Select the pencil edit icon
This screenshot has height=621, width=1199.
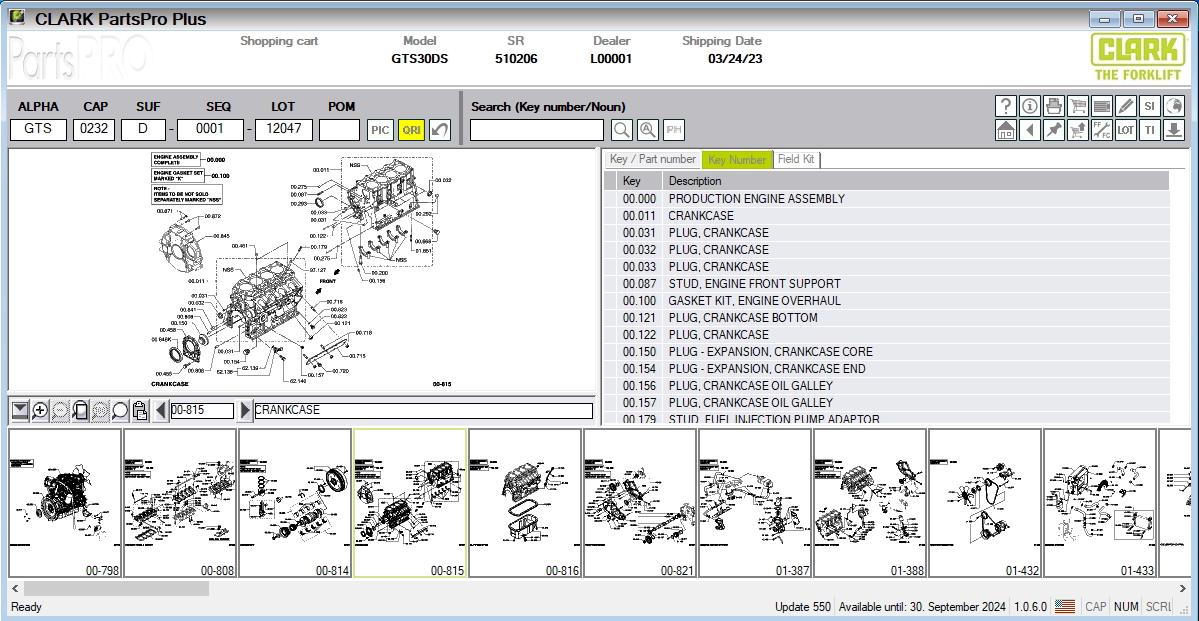point(1124,106)
